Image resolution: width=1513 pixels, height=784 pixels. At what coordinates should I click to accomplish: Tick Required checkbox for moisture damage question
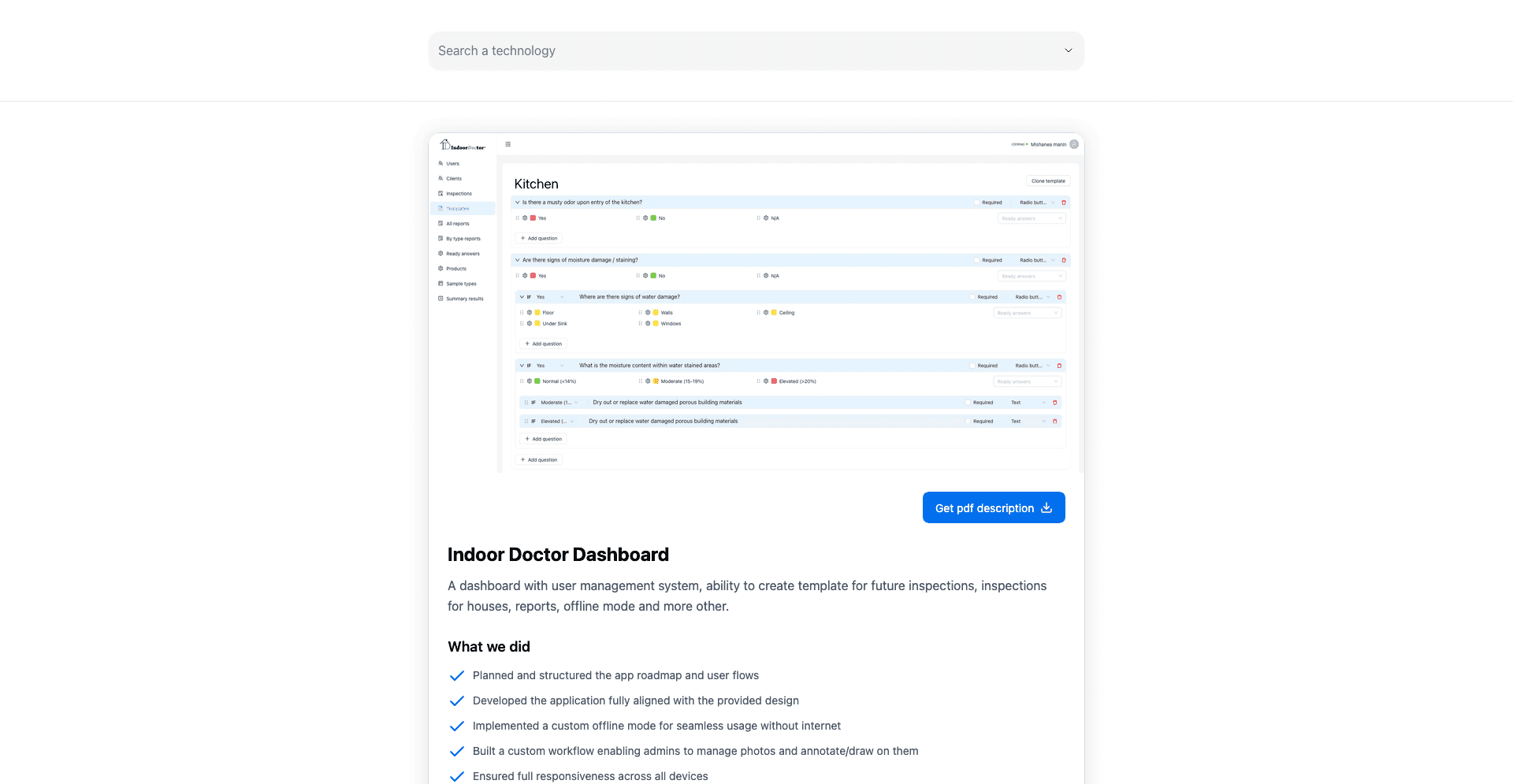click(x=976, y=260)
